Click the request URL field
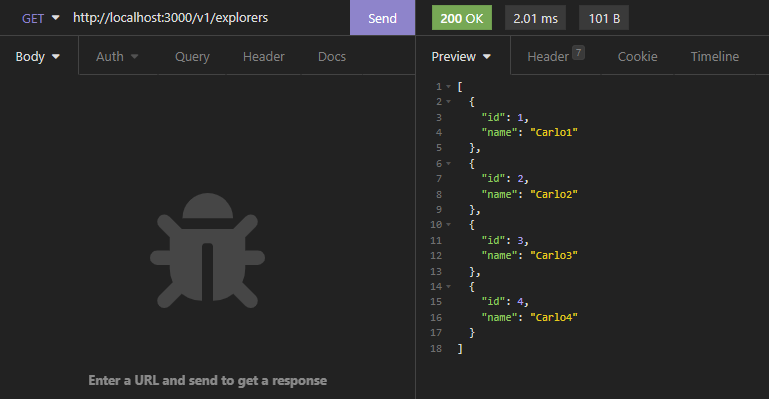 [x=208, y=18]
